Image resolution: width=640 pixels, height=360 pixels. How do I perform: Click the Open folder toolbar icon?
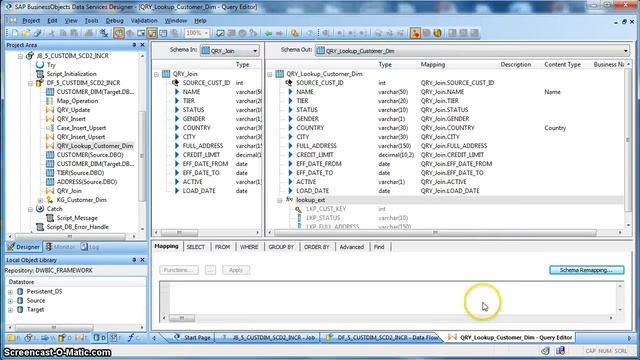tap(26, 33)
